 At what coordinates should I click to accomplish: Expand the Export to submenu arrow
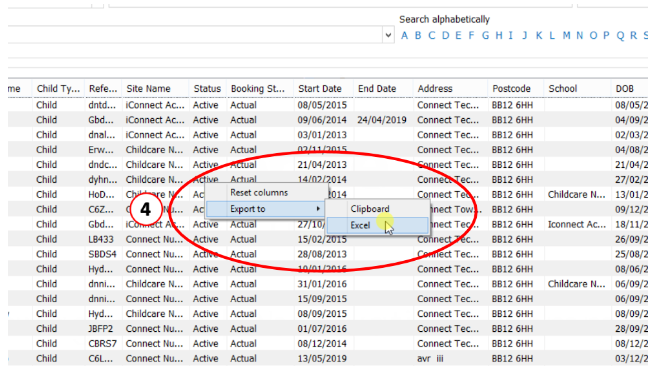tap(318, 209)
